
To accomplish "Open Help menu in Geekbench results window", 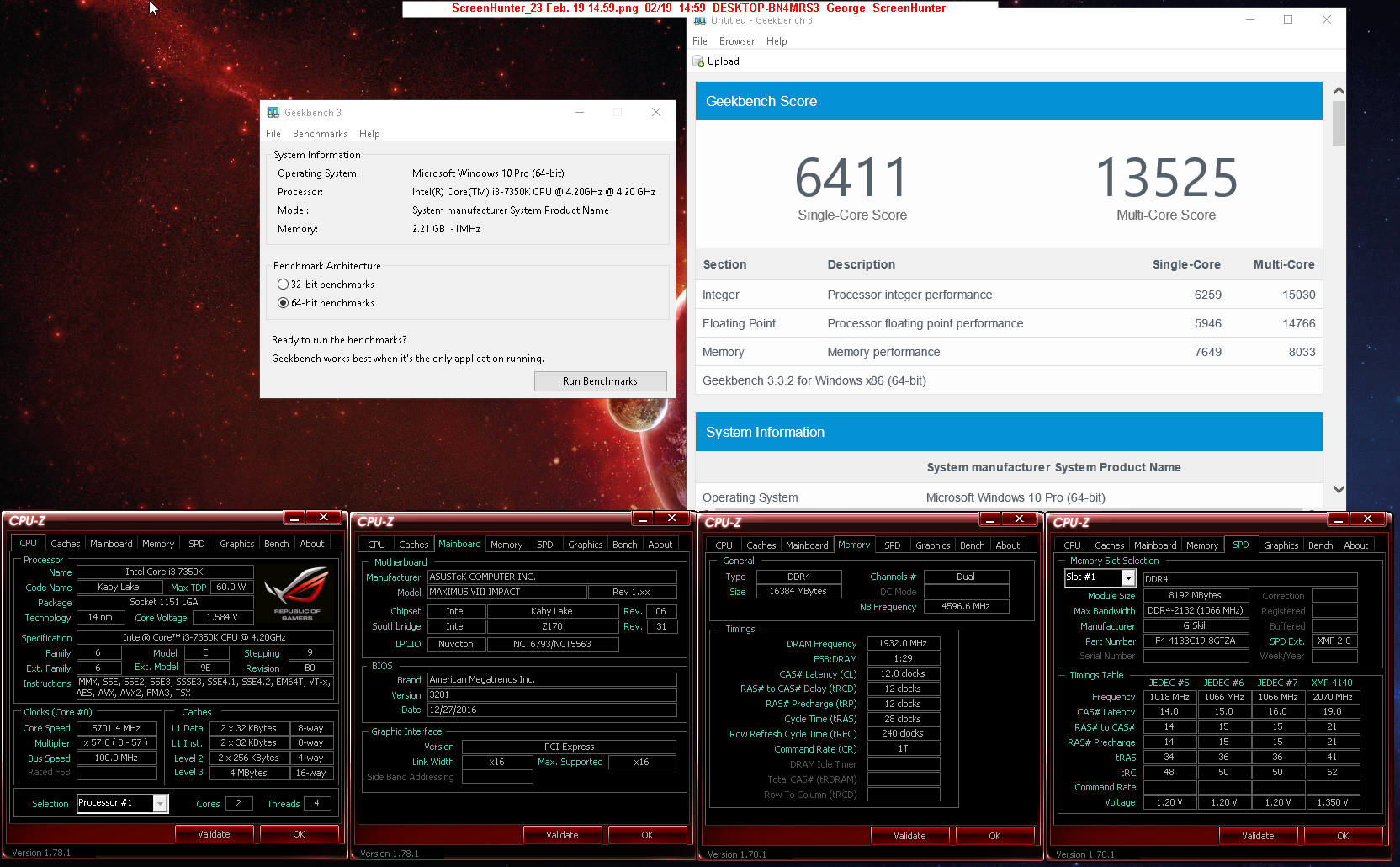I will 777,41.
